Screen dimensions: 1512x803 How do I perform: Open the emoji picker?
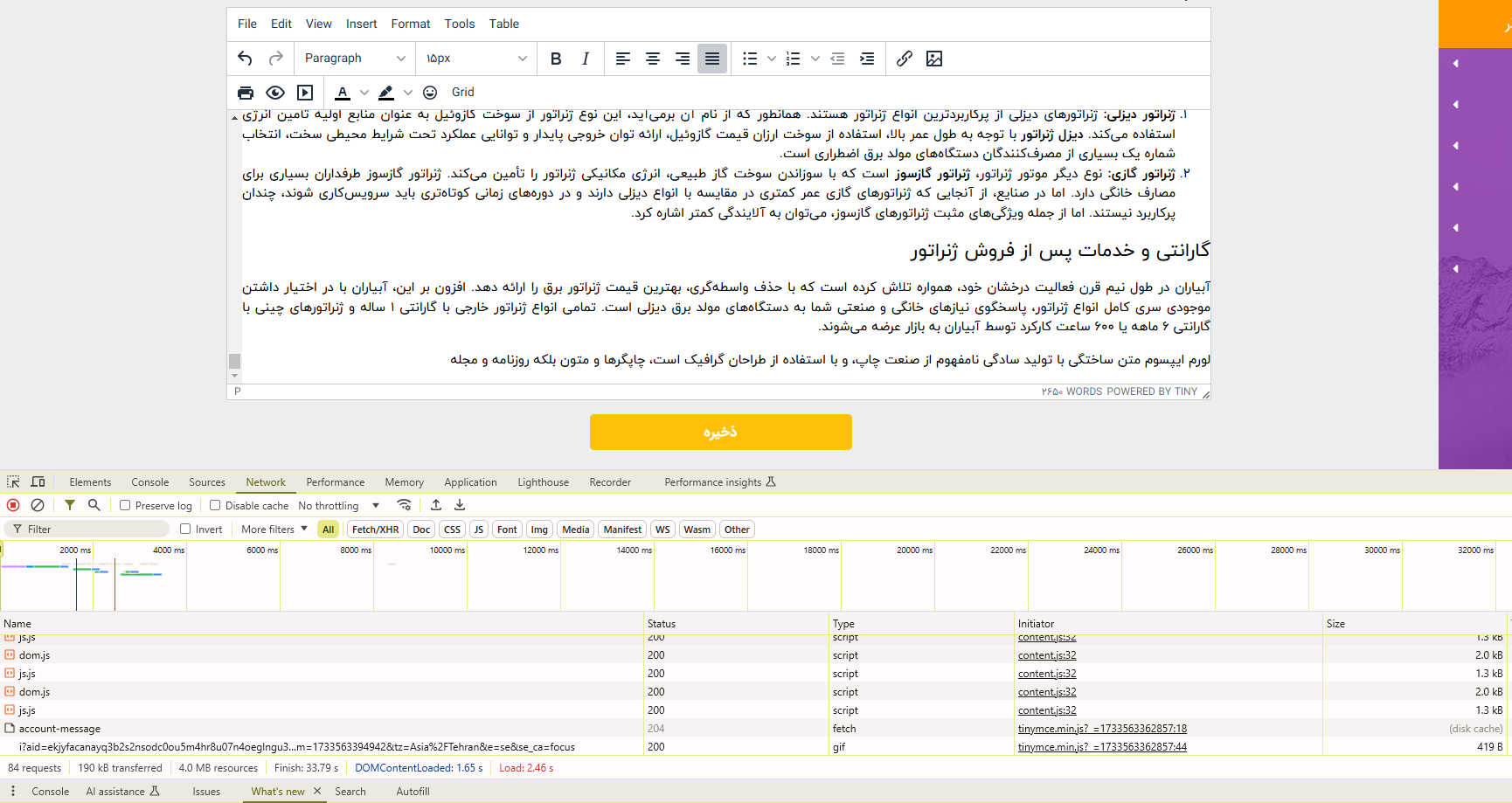coord(430,93)
